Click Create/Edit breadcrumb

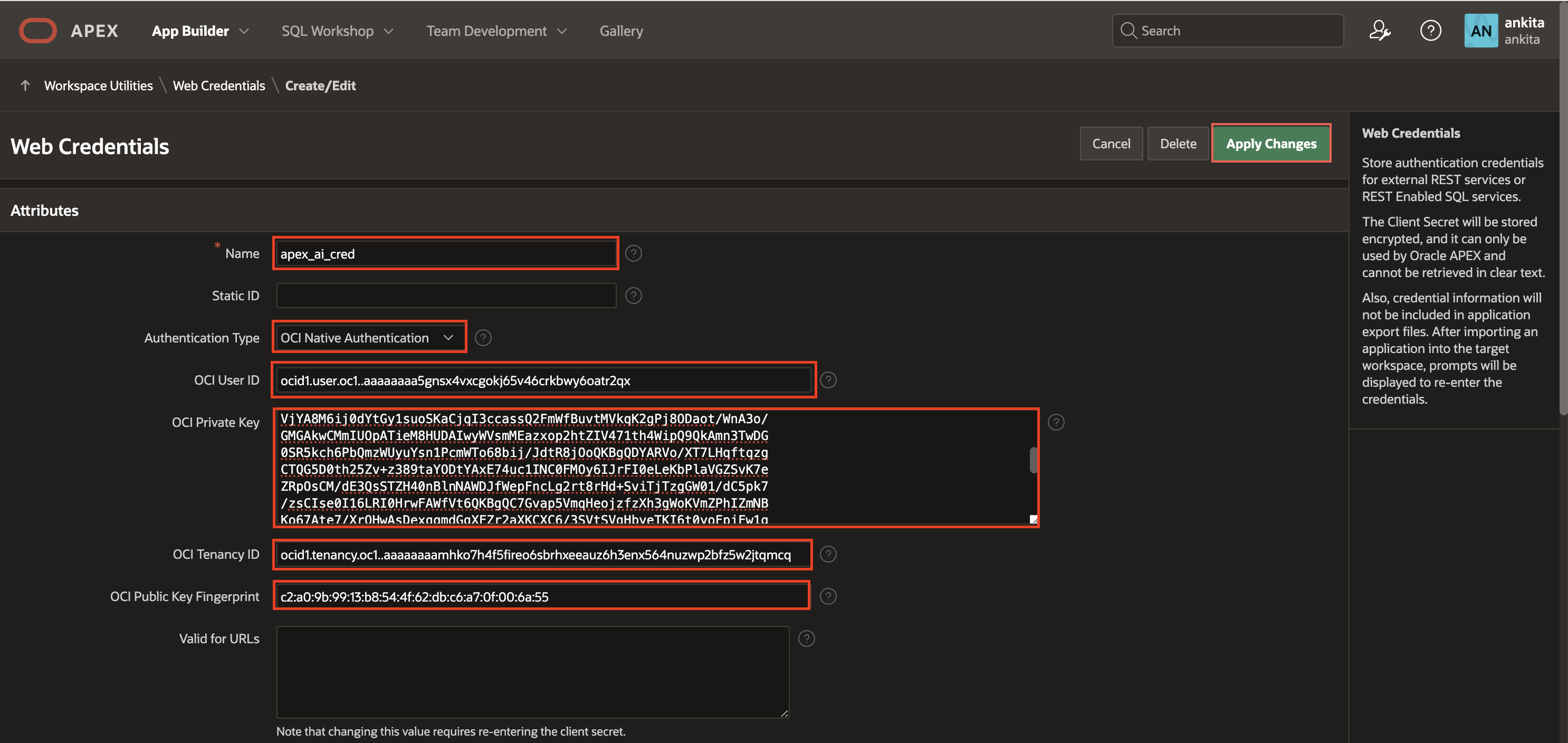[x=320, y=85]
